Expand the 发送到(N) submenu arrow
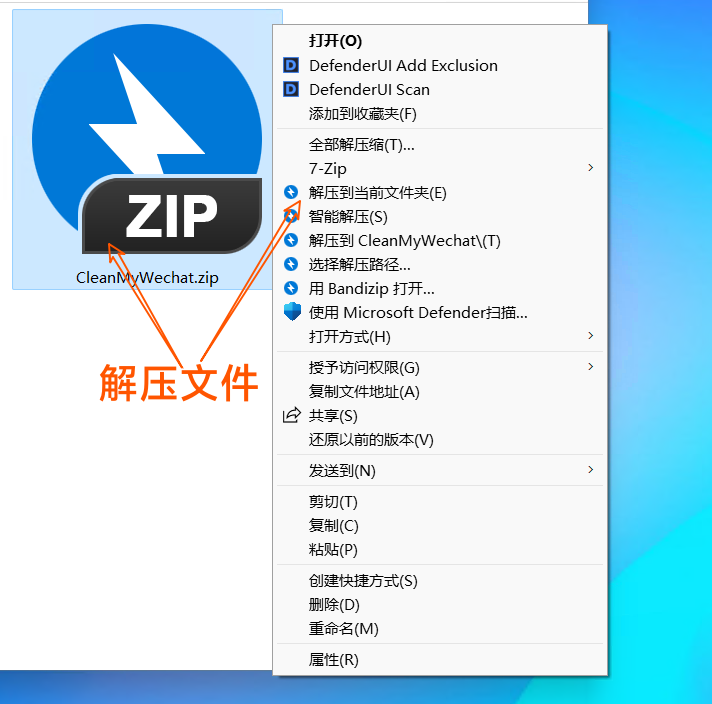Screen dimensions: 712x704 point(590,470)
